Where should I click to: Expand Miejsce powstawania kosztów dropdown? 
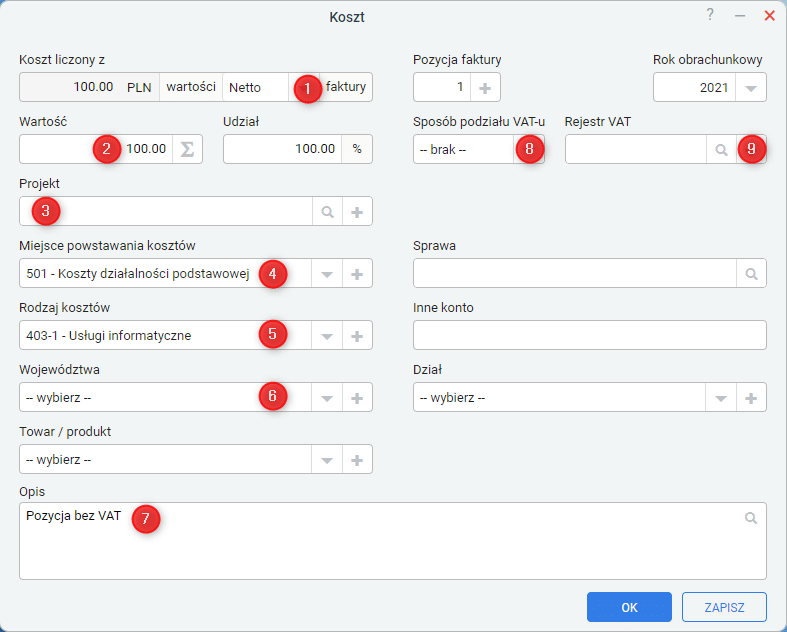coord(327,274)
